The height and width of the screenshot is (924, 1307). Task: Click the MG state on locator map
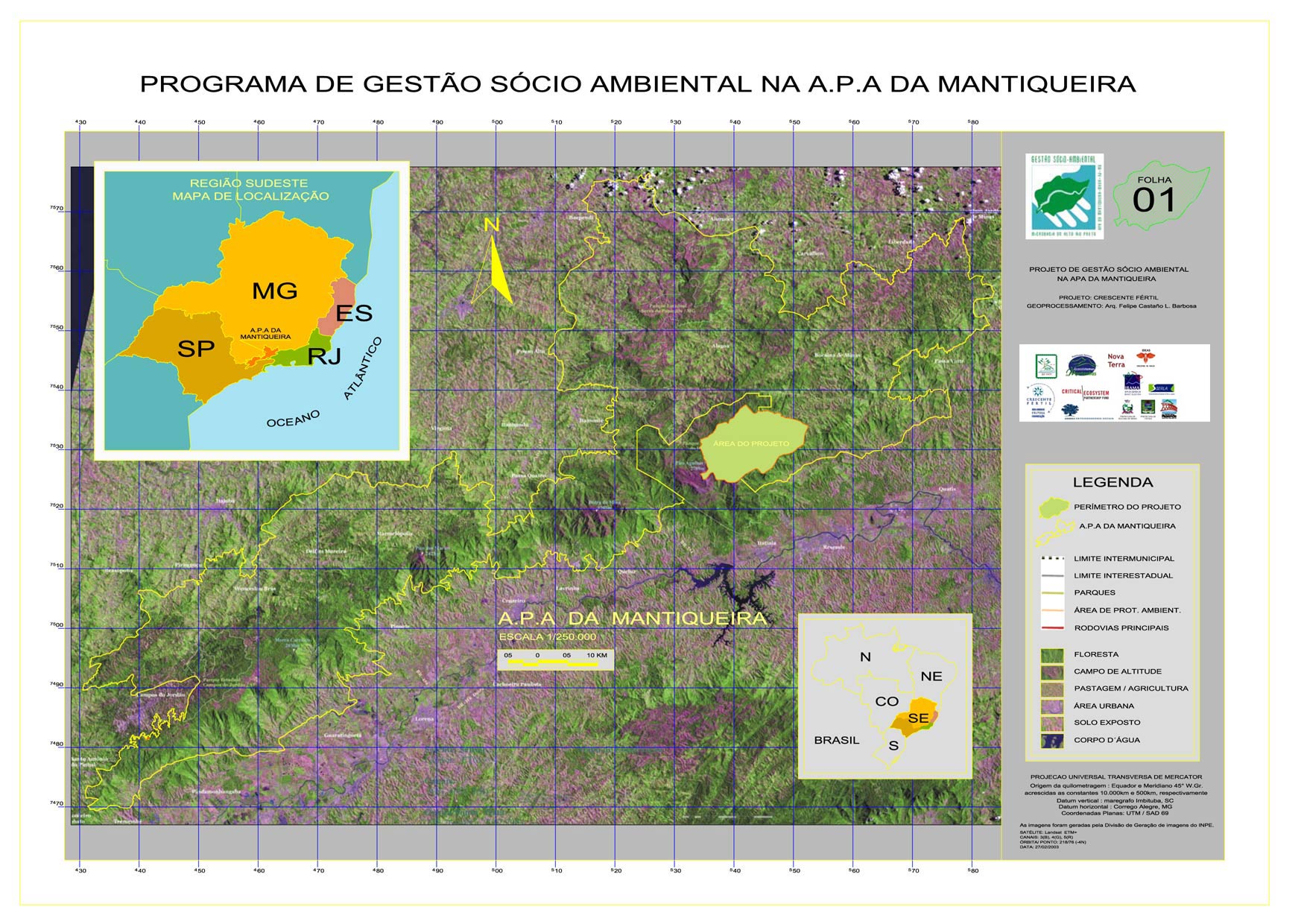click(x=275, y=290)
